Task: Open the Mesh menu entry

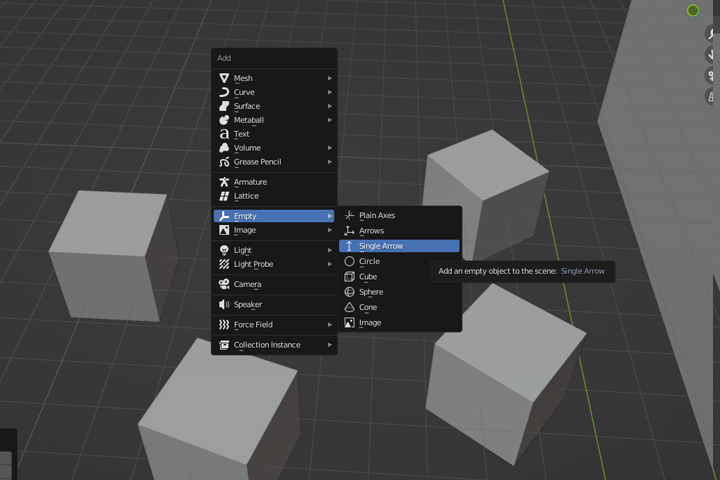Action: tap(274, 78)
